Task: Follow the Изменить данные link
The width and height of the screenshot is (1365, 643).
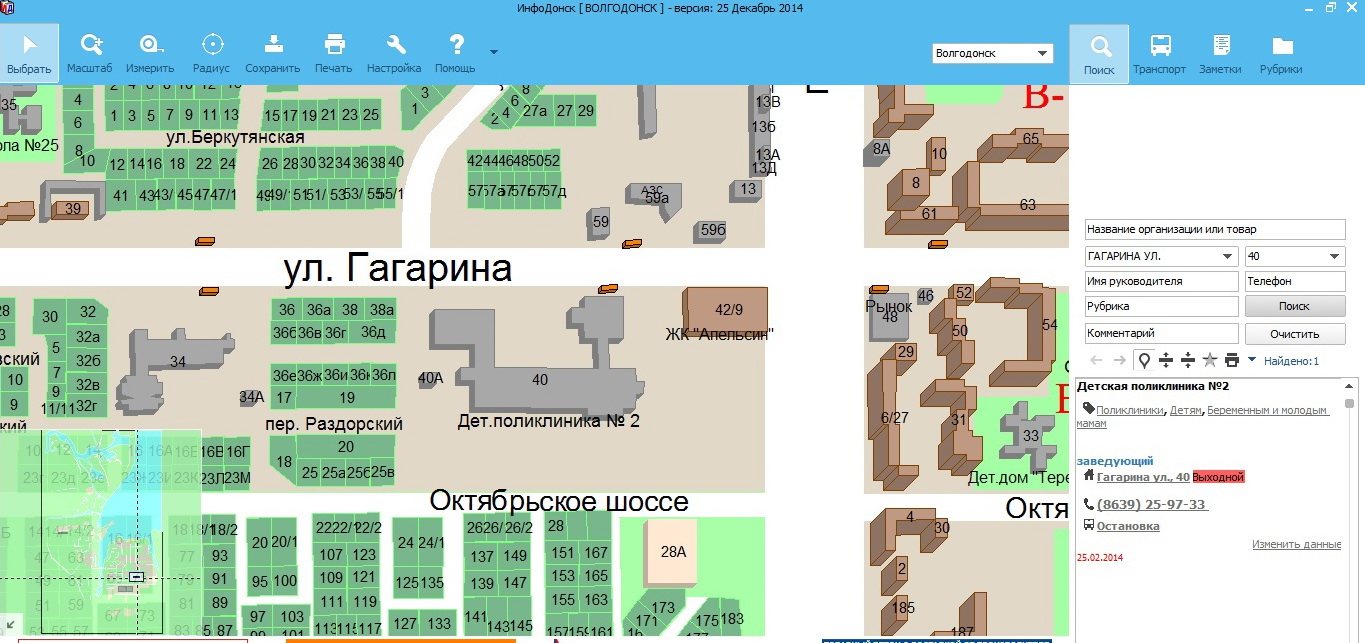Action: click(x=1296, y=545)
